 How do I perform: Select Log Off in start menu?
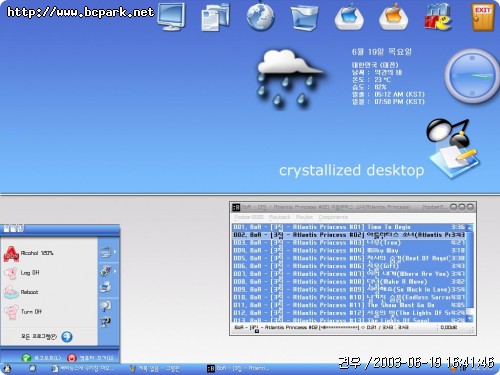click(x=22, y=273)
